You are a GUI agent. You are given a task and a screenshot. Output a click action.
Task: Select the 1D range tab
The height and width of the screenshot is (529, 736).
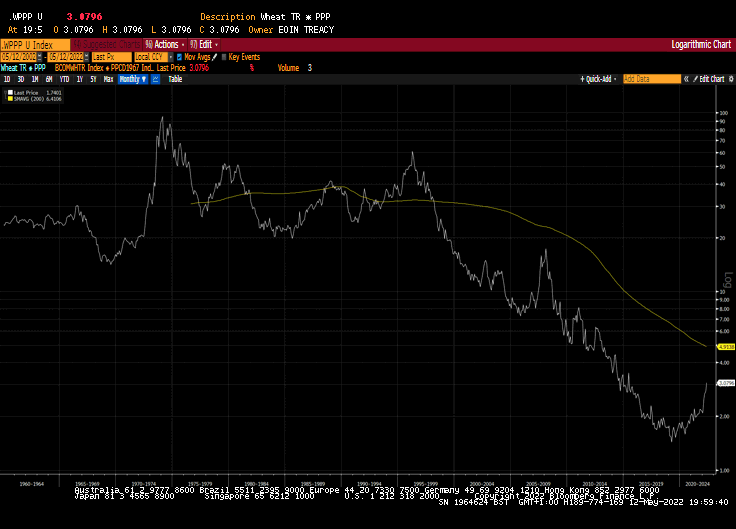tap(7, 79)
